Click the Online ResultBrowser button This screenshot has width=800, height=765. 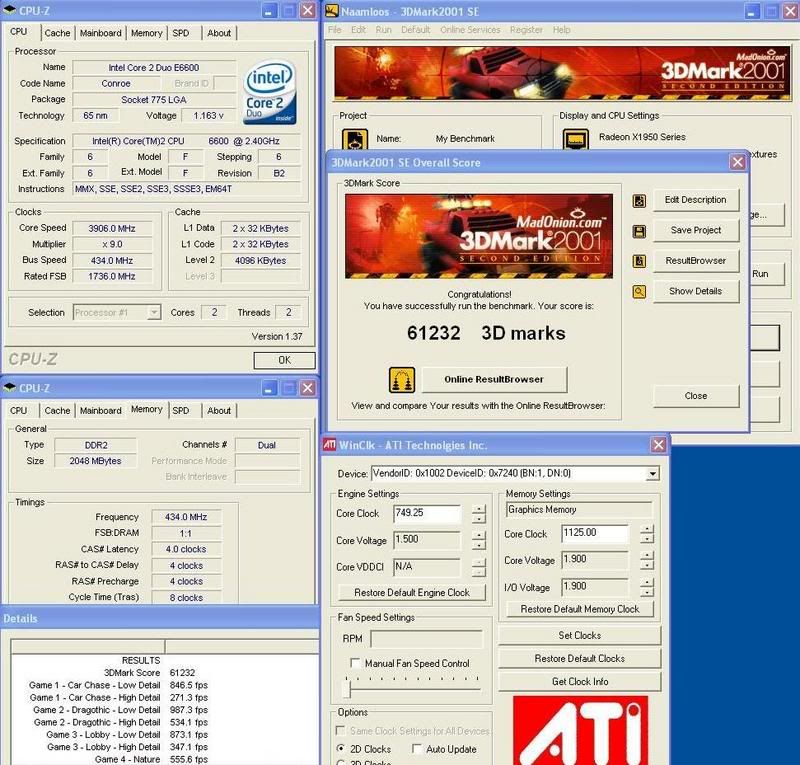494,379
